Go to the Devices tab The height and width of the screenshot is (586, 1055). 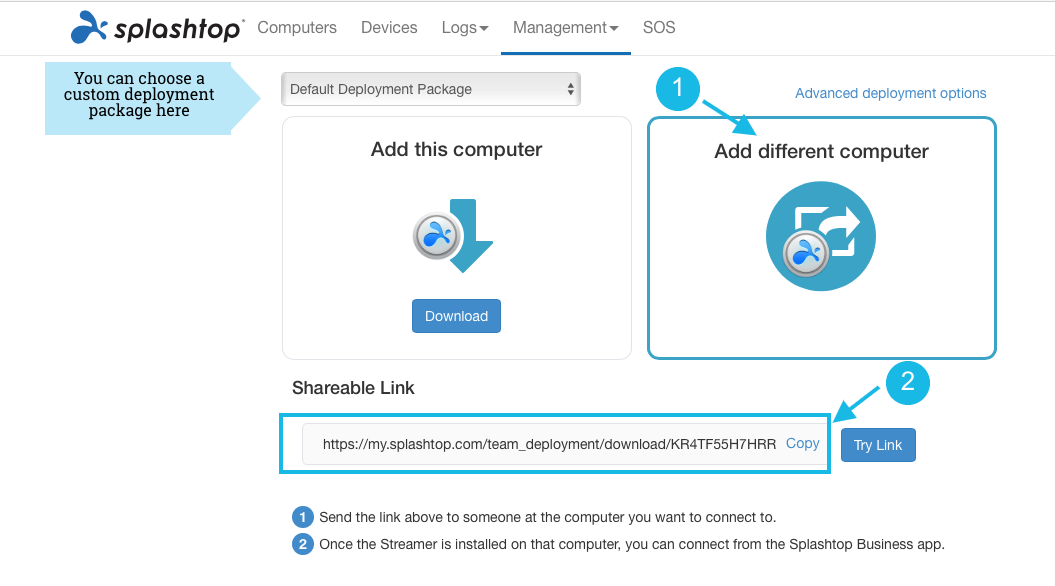389,28
